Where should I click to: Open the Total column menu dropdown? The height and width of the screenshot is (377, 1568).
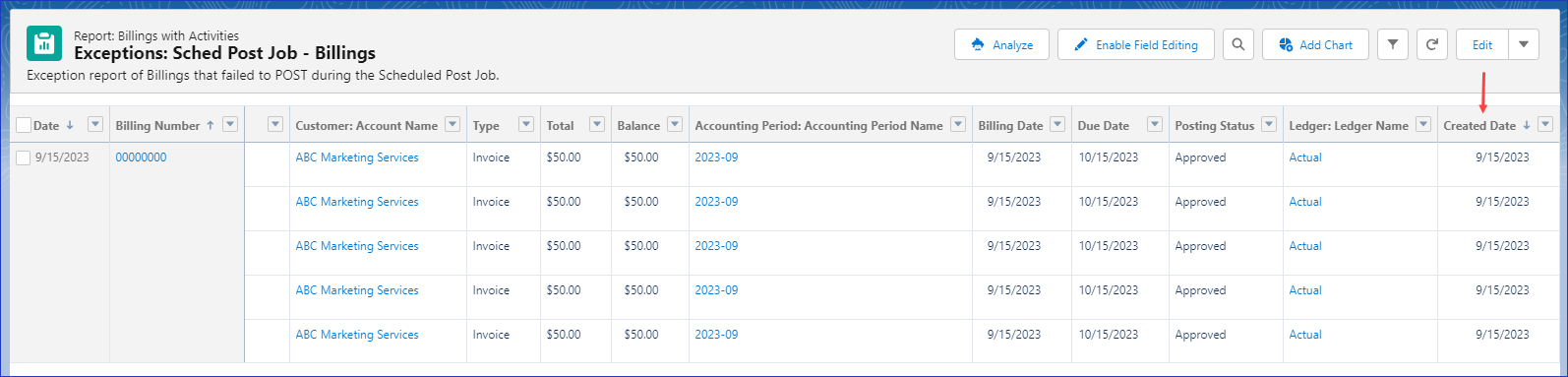[x=597, y=124]
